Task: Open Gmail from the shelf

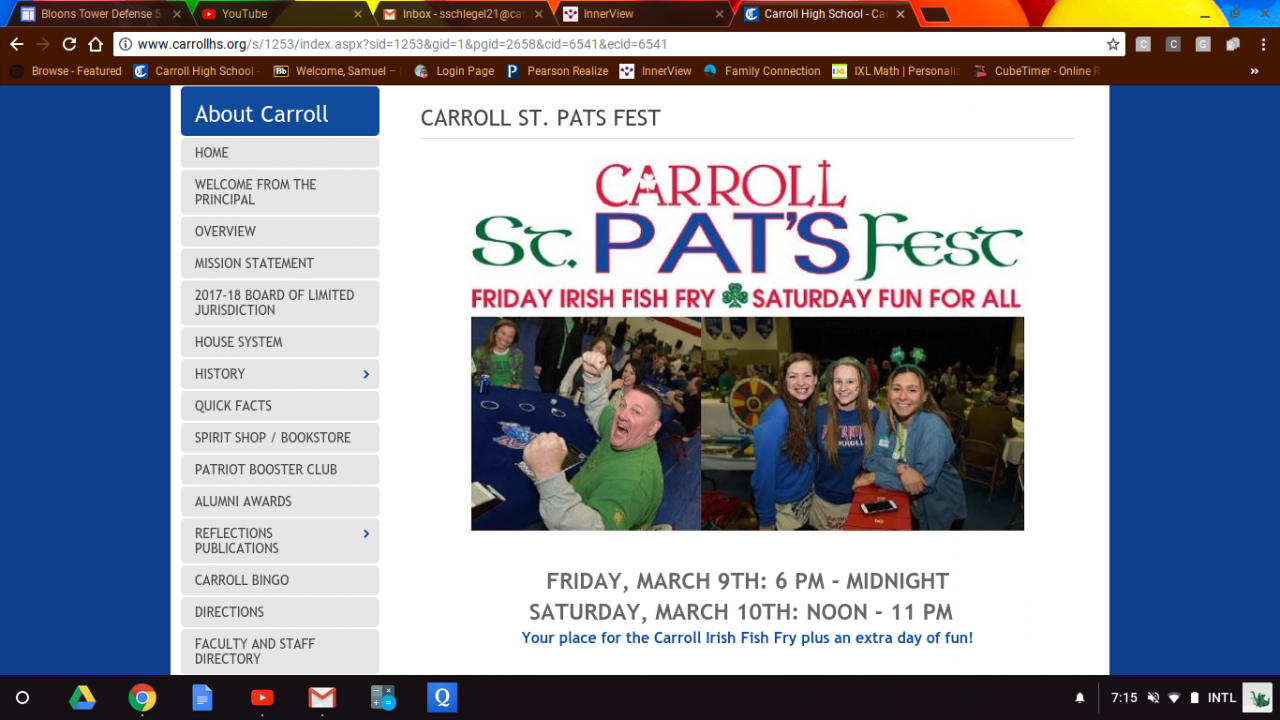Action: [322, 697]
